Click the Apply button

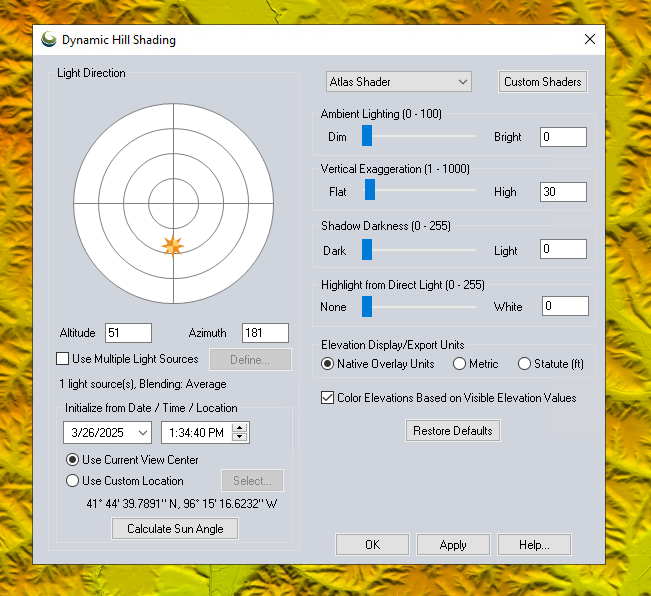[453, 545]
